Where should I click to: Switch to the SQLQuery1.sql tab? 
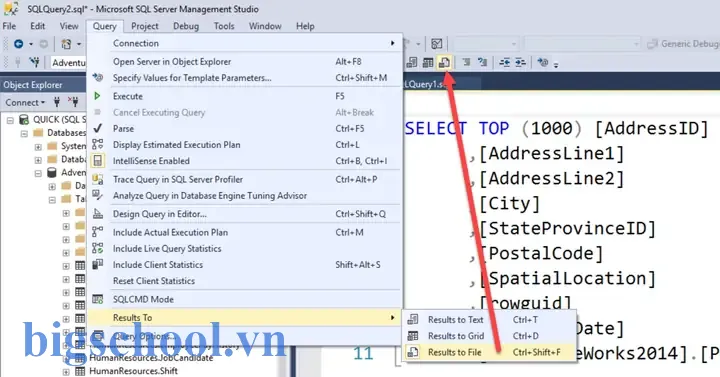441,84
